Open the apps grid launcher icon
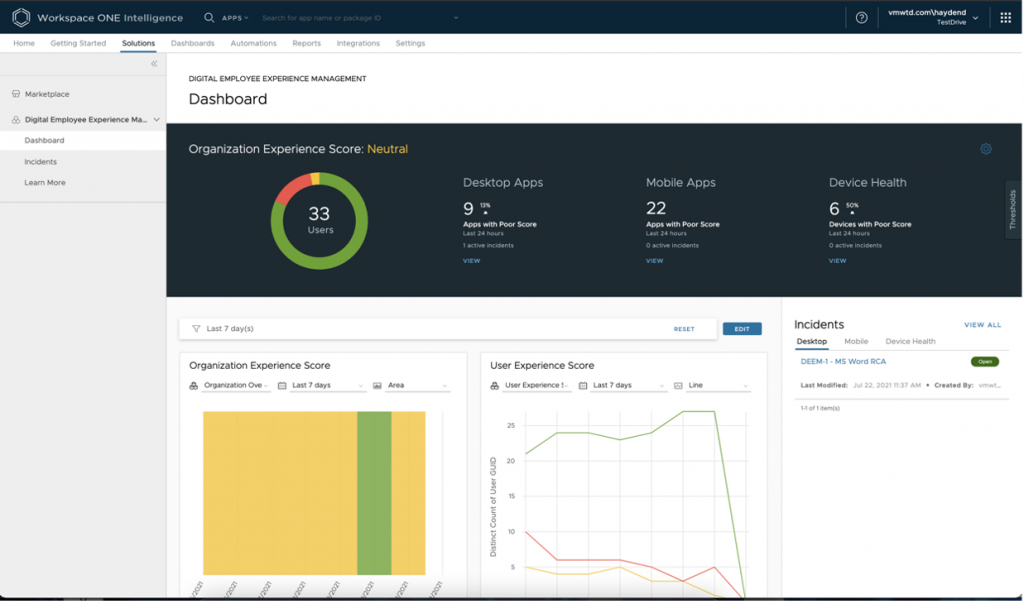 (1005, 18)
